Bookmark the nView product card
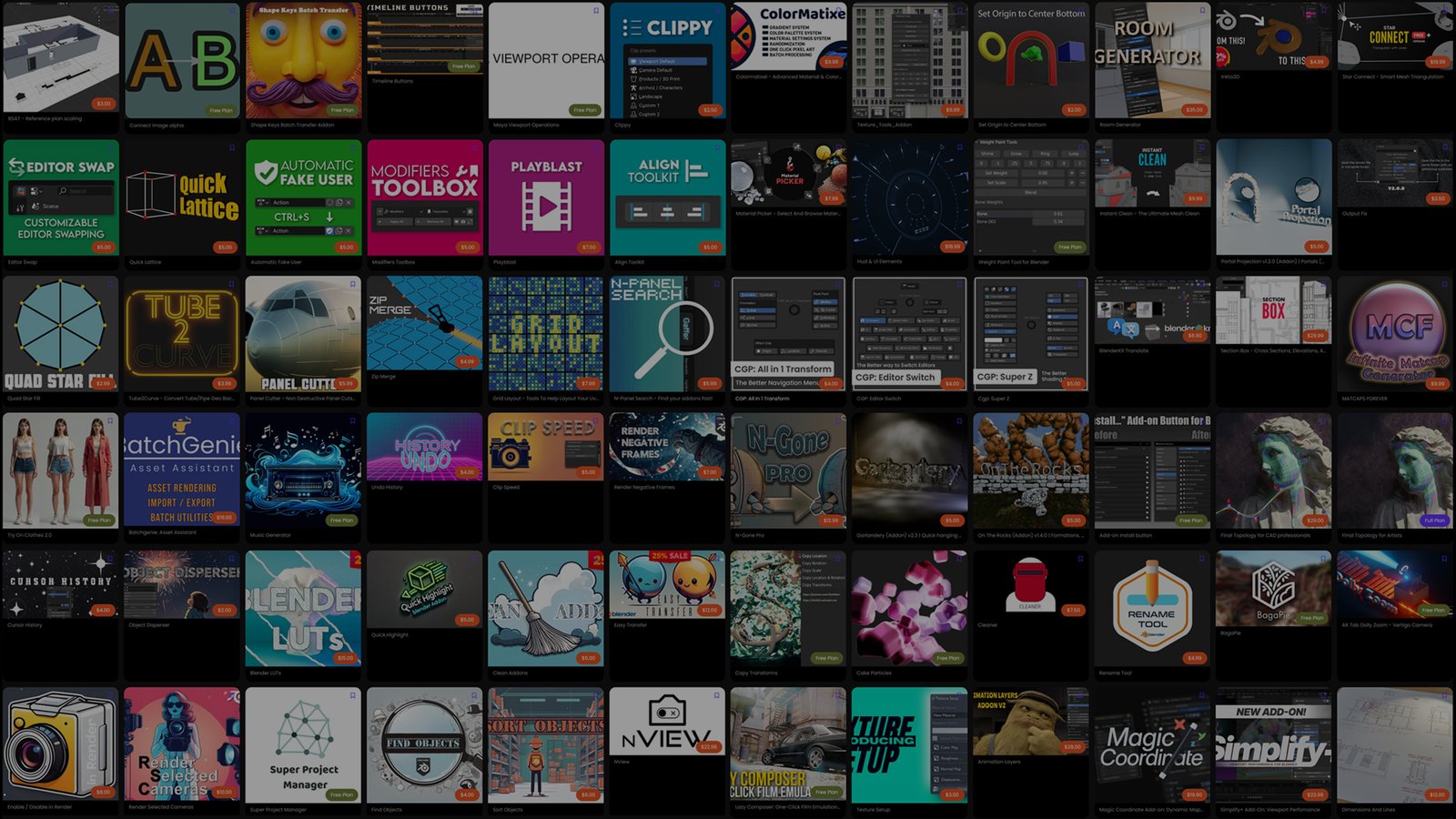Viewport: 1456px width, 819px height. (x=717, y=695)
